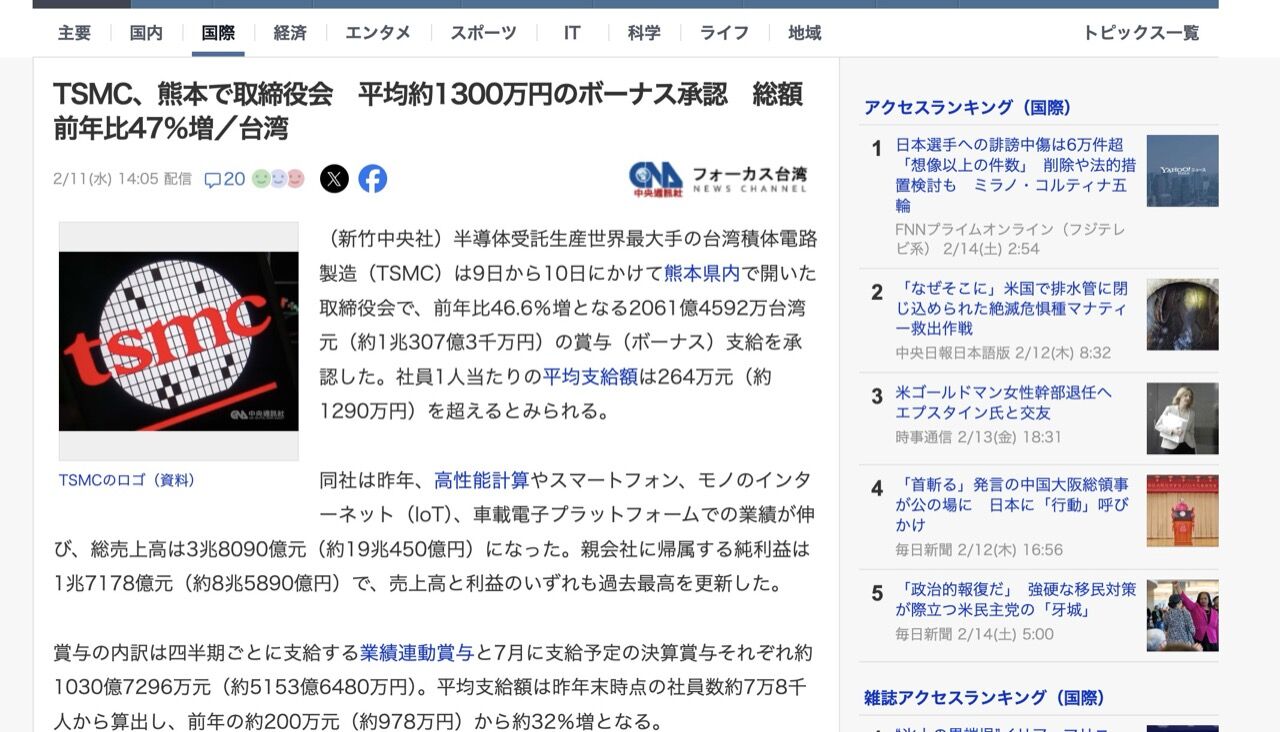1280x732 pixels.
Task: Click the article headline about TSMC bonuses
Action: coord(428,111)
